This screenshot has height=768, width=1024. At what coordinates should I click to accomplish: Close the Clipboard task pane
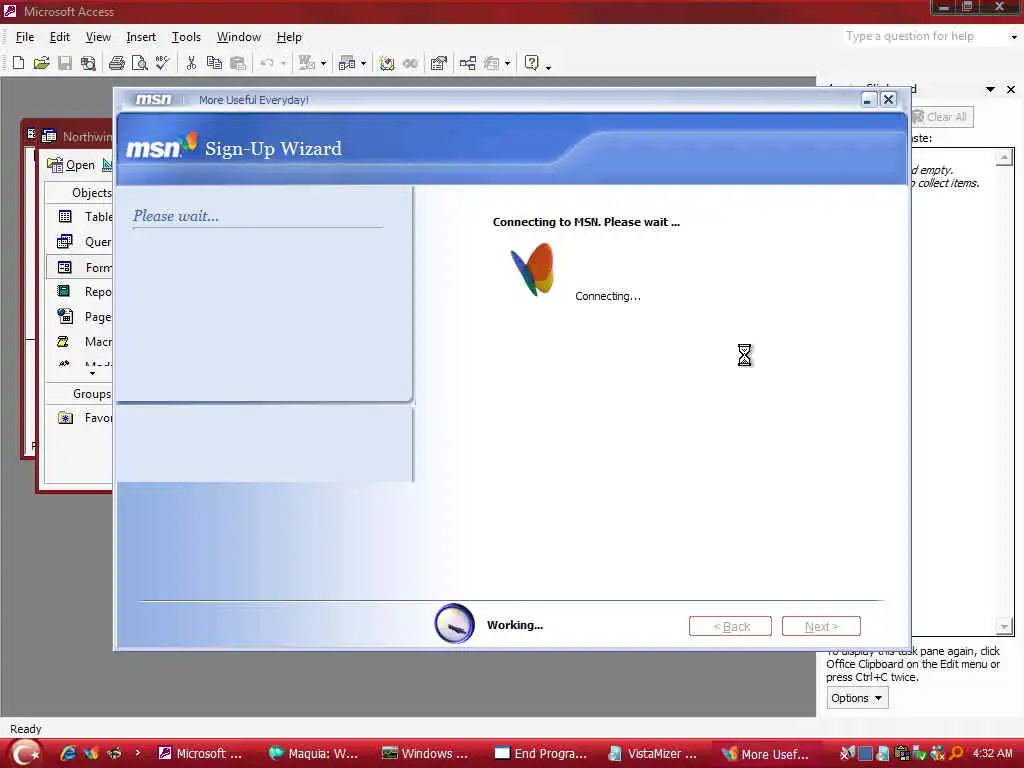(x=1011, y=89)
